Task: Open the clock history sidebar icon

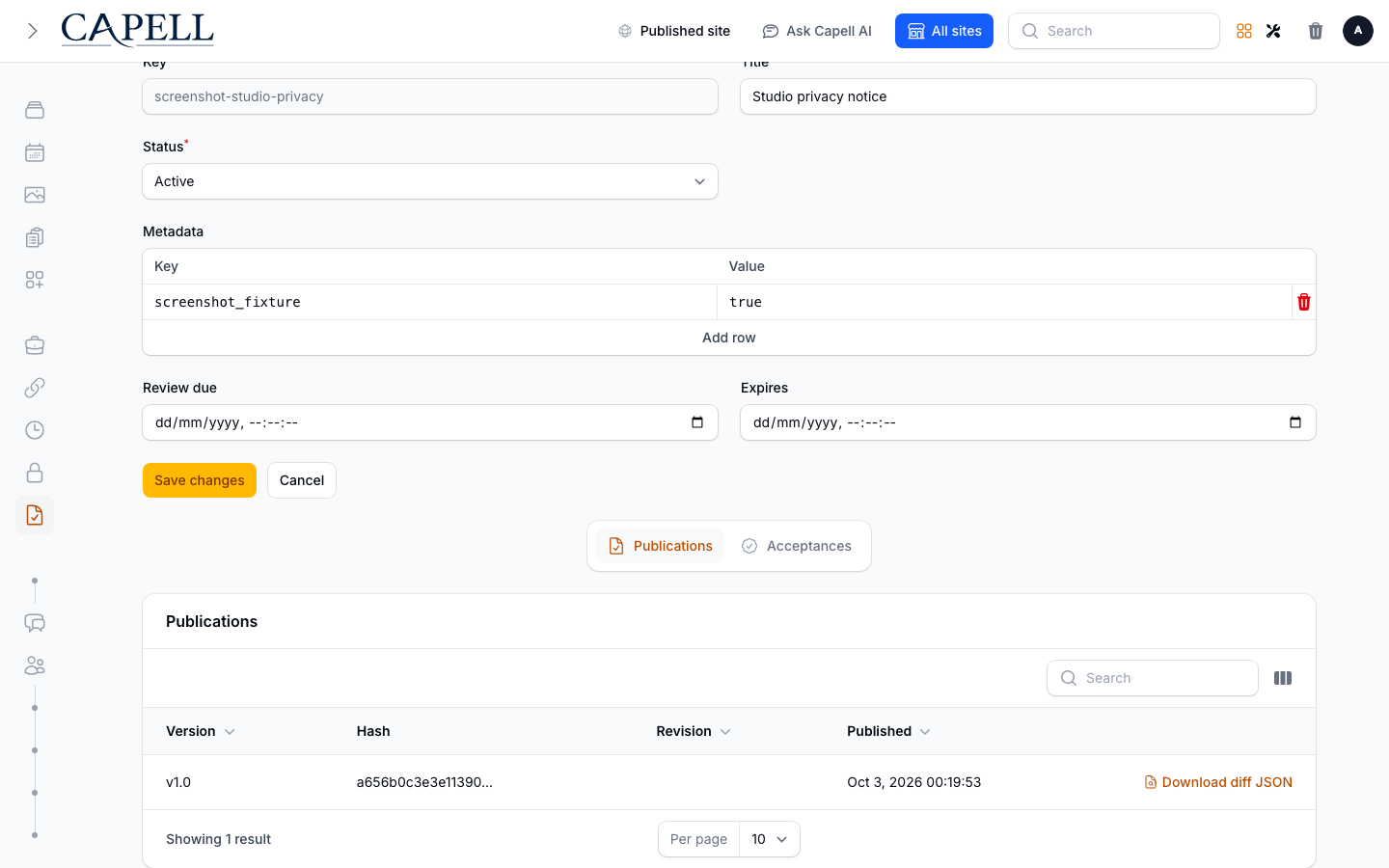Action: (x=35, y=430)
